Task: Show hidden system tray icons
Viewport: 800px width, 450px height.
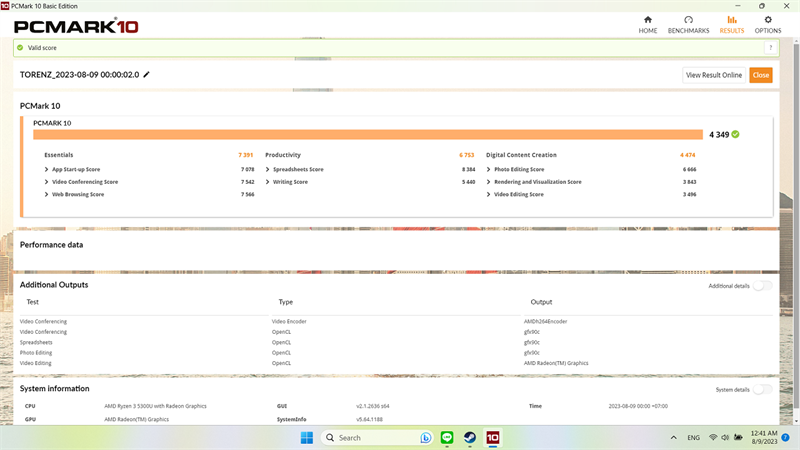Action: pyautogui.click(x=673, y=438)
